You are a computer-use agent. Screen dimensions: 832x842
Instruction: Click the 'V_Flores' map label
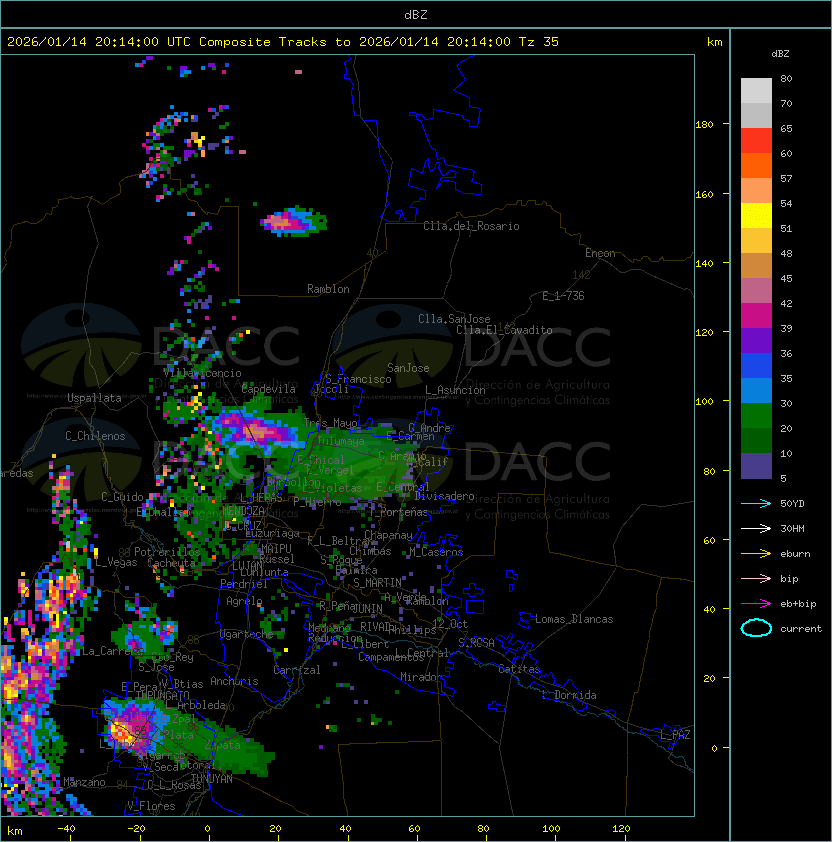pyautogui.click(x=151, y=806)
